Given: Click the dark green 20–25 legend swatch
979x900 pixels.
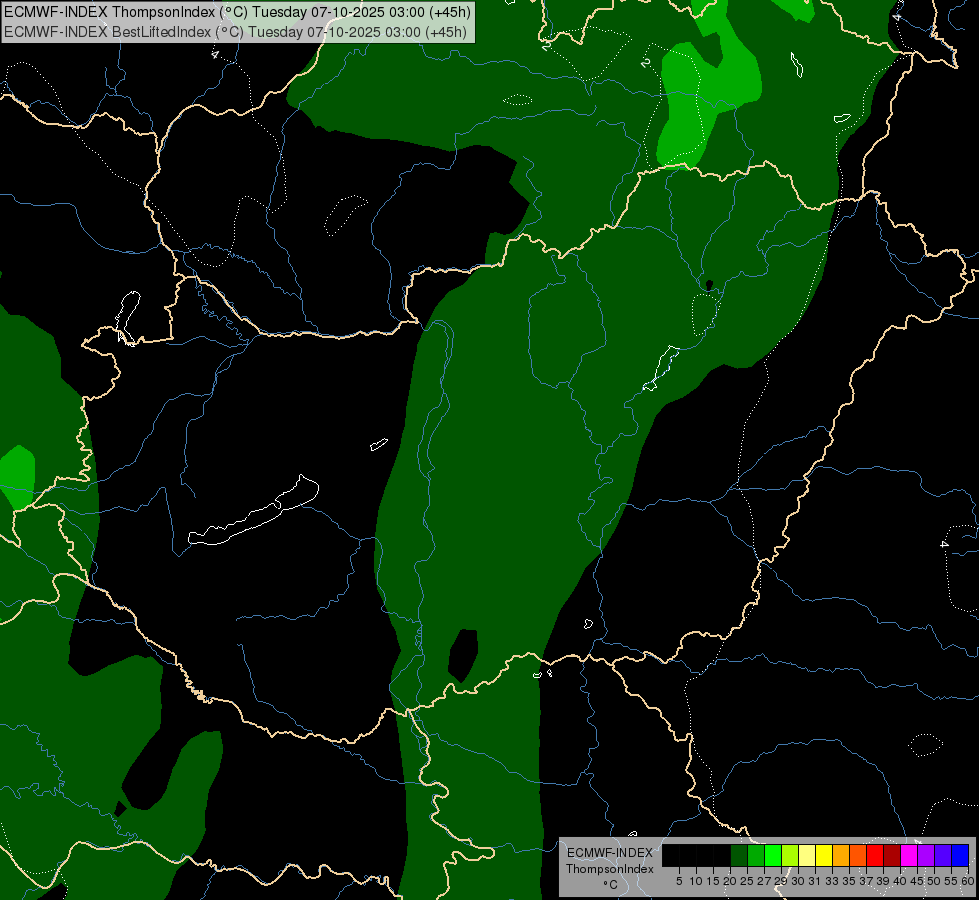Looking at the screenshot, I should tap(739, 855).
